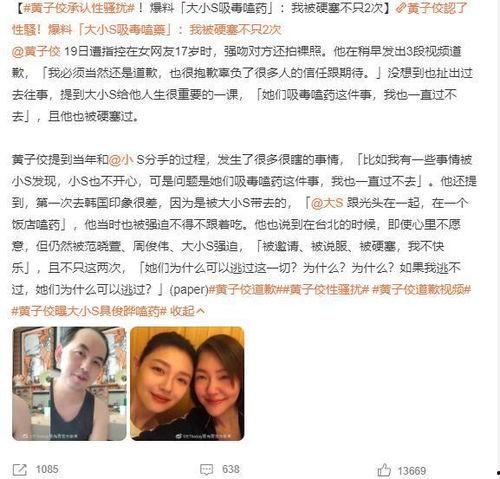Click the like count 13669
The width and height of the screenshot is (500, 479).
click(x=412, y=471)
